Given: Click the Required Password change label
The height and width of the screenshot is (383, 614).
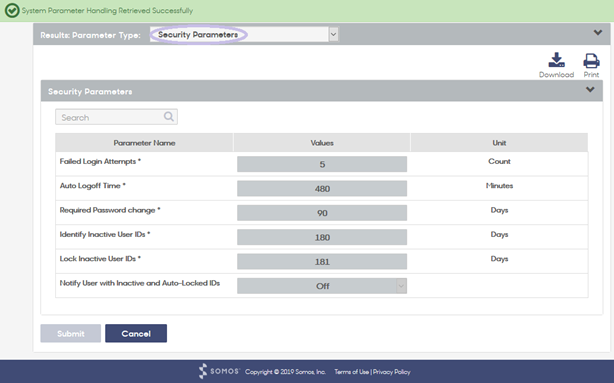Looking at the screenshot, I should [x=110, y=210].
